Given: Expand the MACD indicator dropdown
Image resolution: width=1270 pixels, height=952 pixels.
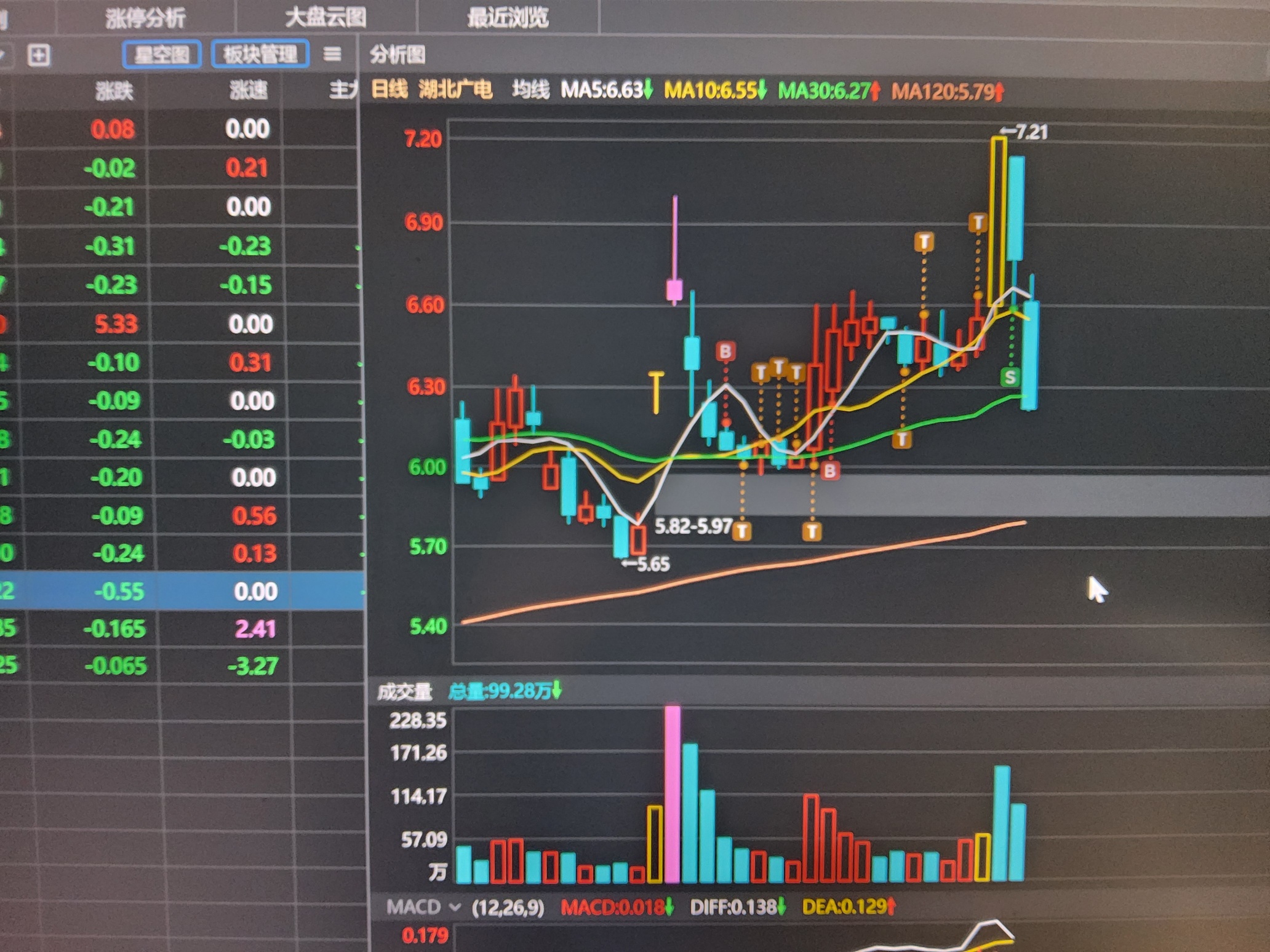Looking at the screenshot, I should coord(455,906).
